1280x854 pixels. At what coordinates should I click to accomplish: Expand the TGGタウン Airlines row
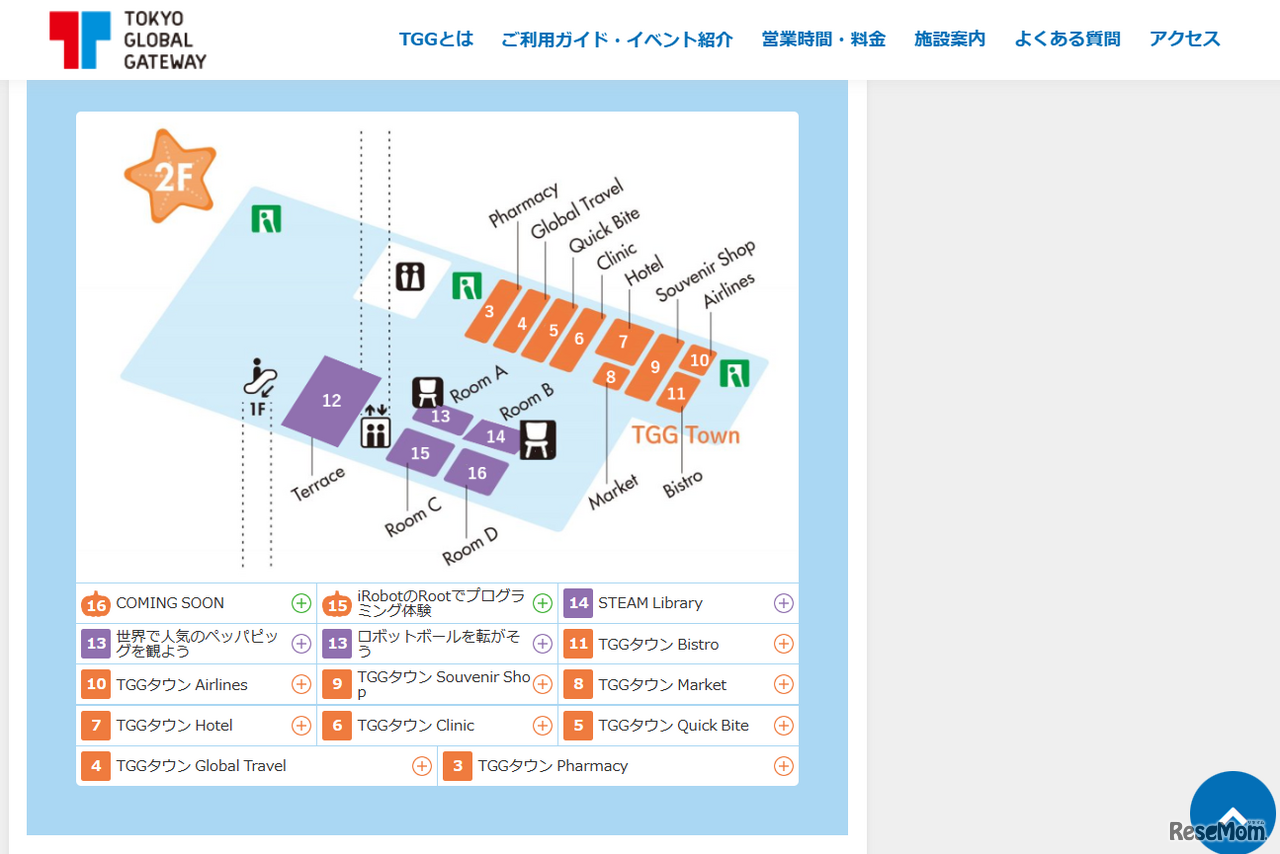click(x=301, y=684)
